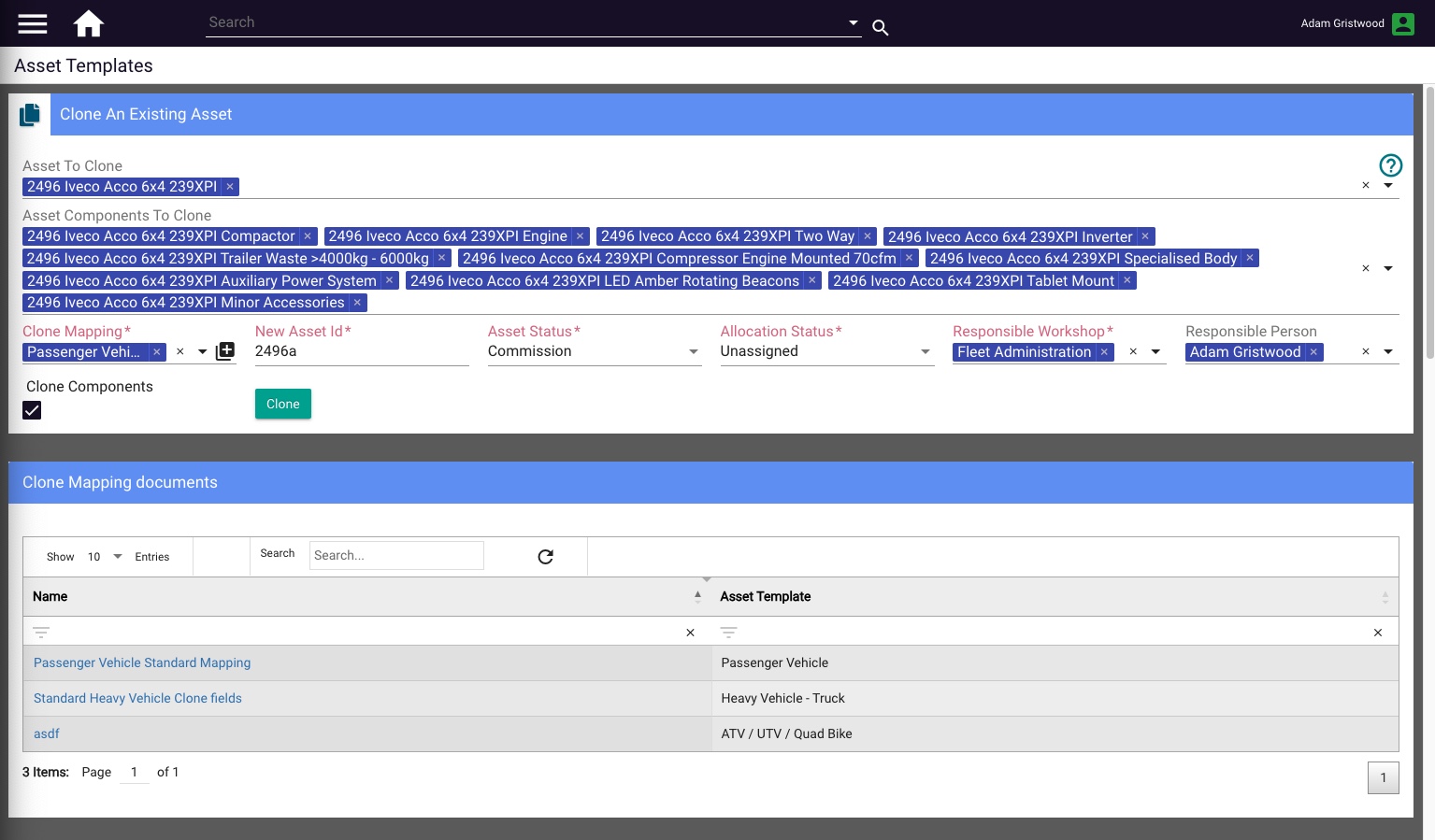Screen dimensions: 1435x840
Task: Remove Compressor Engine Mounted 70cfm chip
Action: click(909, 258)
